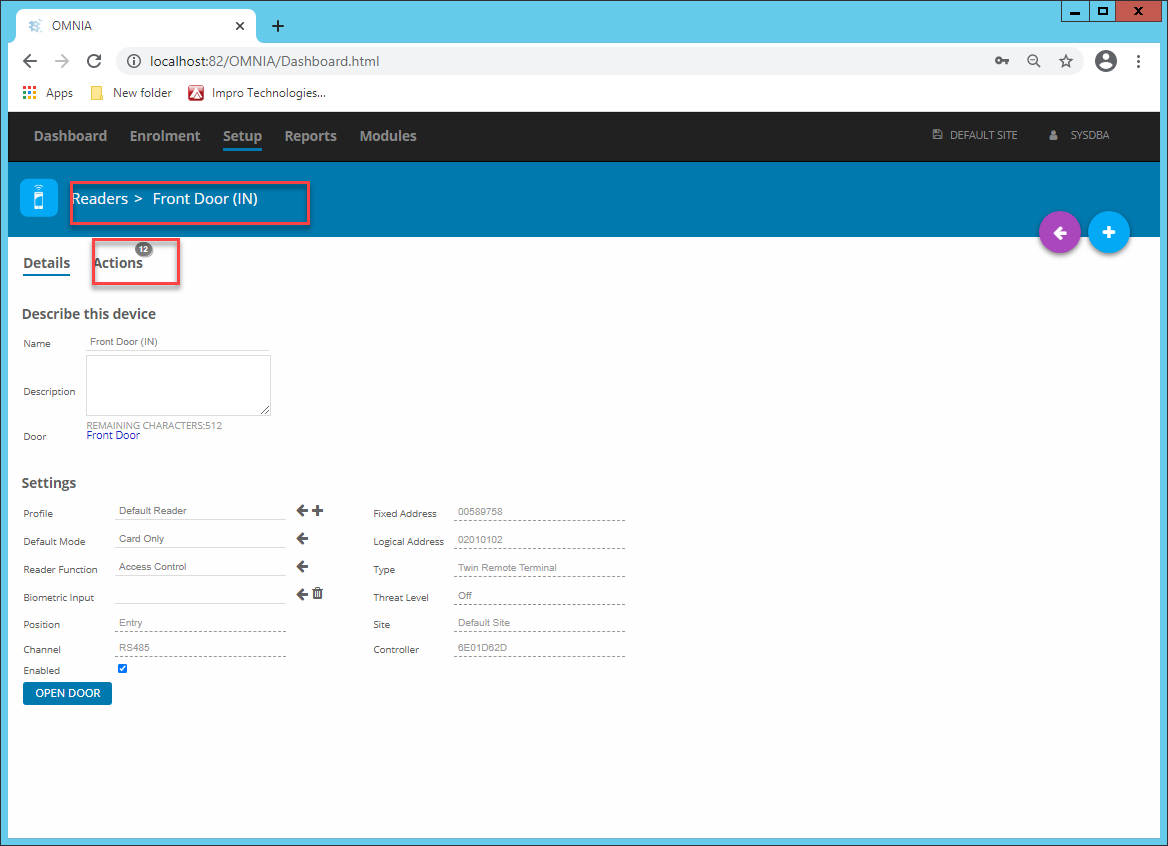Click the DEFAULT SITE label
The width and height of the screenshot is (1168, 846).
tap(983, 136)
